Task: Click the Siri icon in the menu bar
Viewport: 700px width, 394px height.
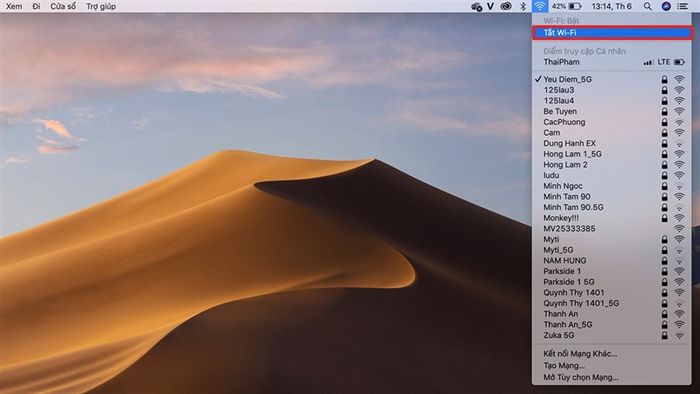Action: [666, 6]
